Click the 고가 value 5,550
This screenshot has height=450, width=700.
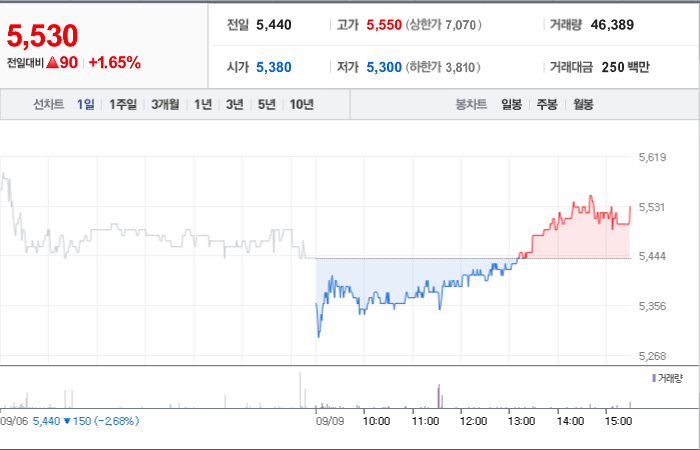pos(384,25)
